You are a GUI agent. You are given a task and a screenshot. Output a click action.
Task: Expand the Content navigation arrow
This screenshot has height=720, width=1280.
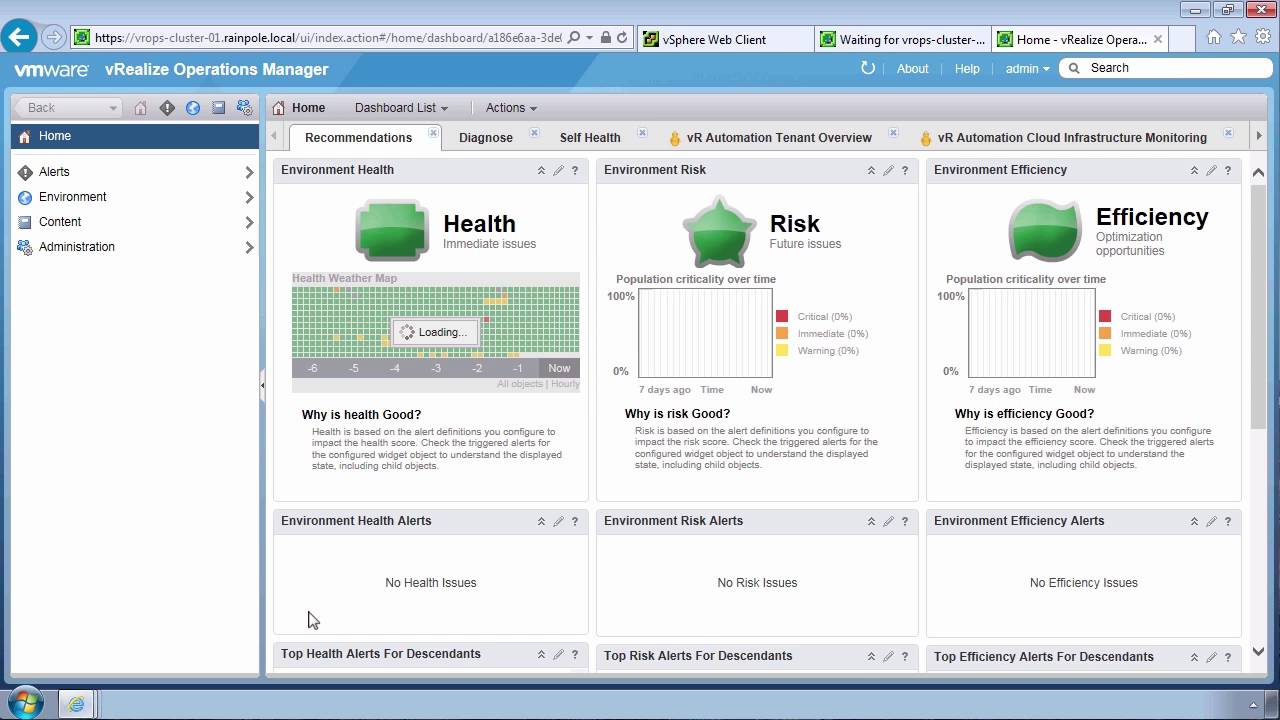click(x=249, y=223)
